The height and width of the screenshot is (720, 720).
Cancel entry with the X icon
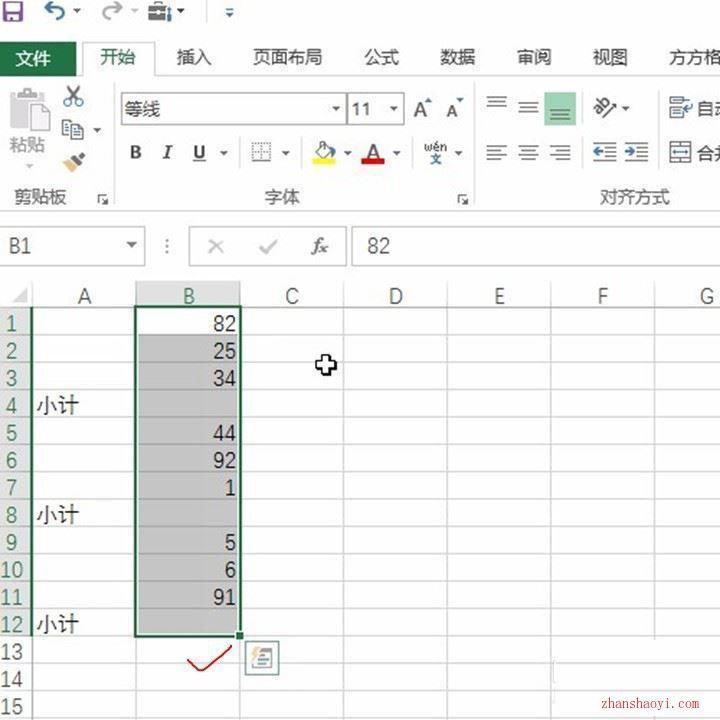[216, 246]
